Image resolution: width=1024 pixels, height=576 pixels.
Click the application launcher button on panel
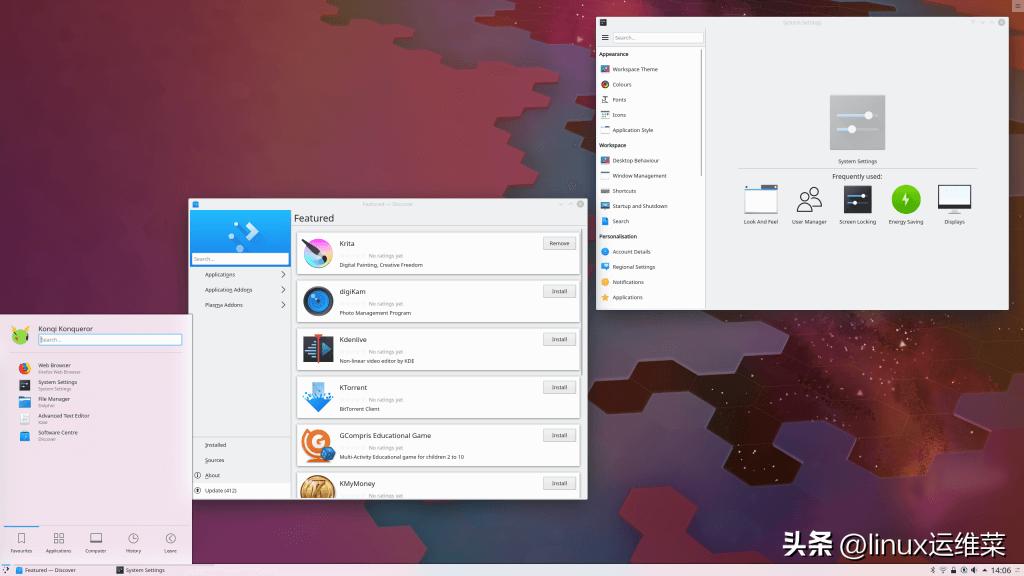[6, 569]
